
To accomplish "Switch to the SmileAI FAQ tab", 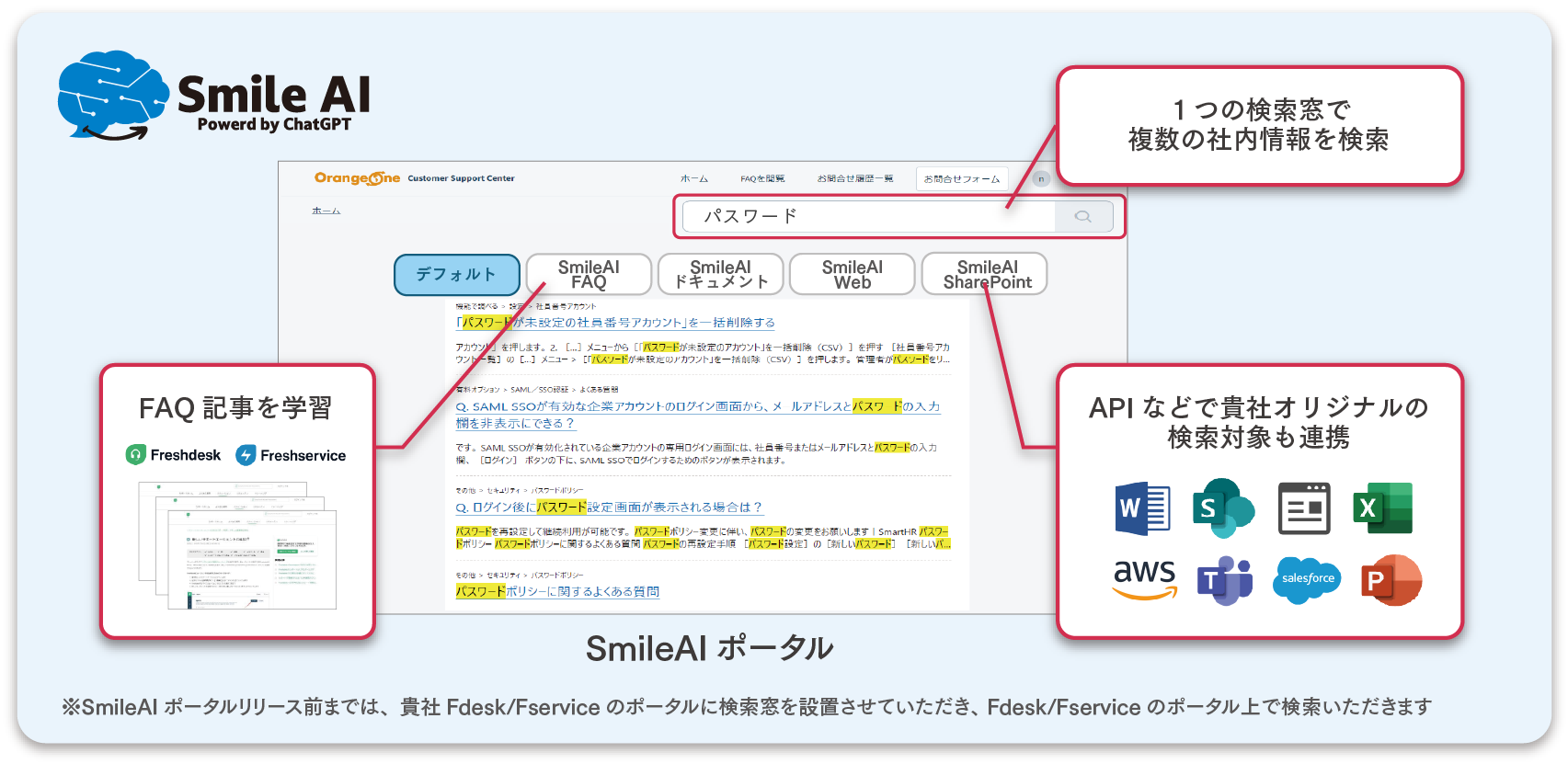I will pyautogui.click(x=589, y=274).
